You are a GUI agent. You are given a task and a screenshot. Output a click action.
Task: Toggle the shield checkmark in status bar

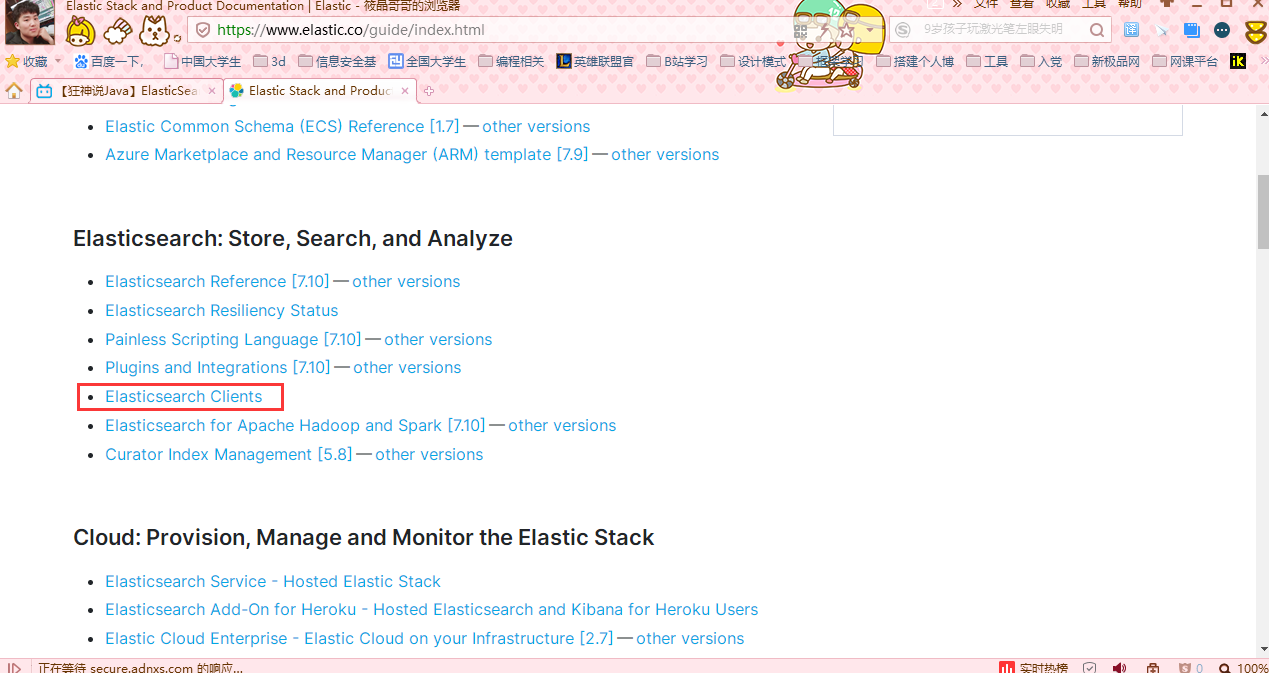[x=1089, y=667]
